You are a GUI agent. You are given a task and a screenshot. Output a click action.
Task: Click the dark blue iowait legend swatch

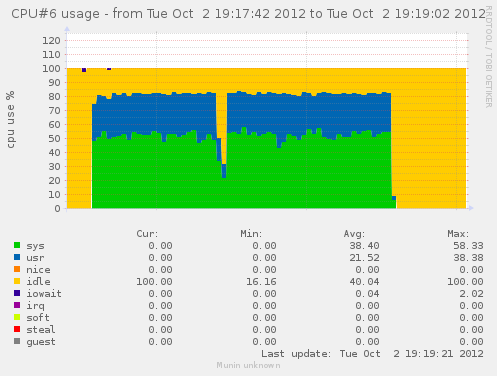[17, 293]
